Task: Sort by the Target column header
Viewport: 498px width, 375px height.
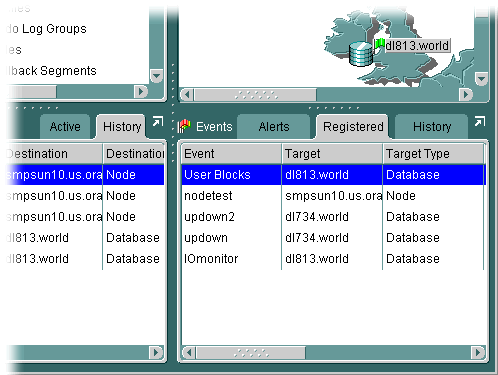Action: point(332,154)
